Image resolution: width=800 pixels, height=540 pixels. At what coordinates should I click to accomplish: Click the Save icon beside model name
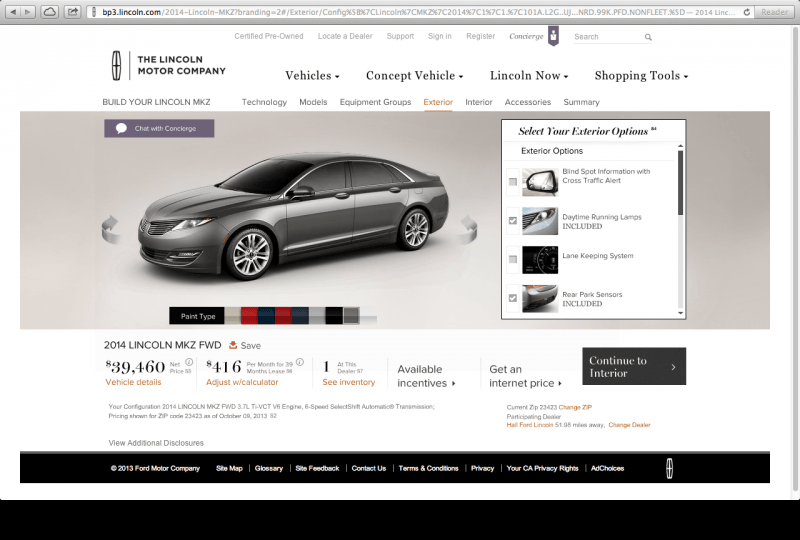233,345
